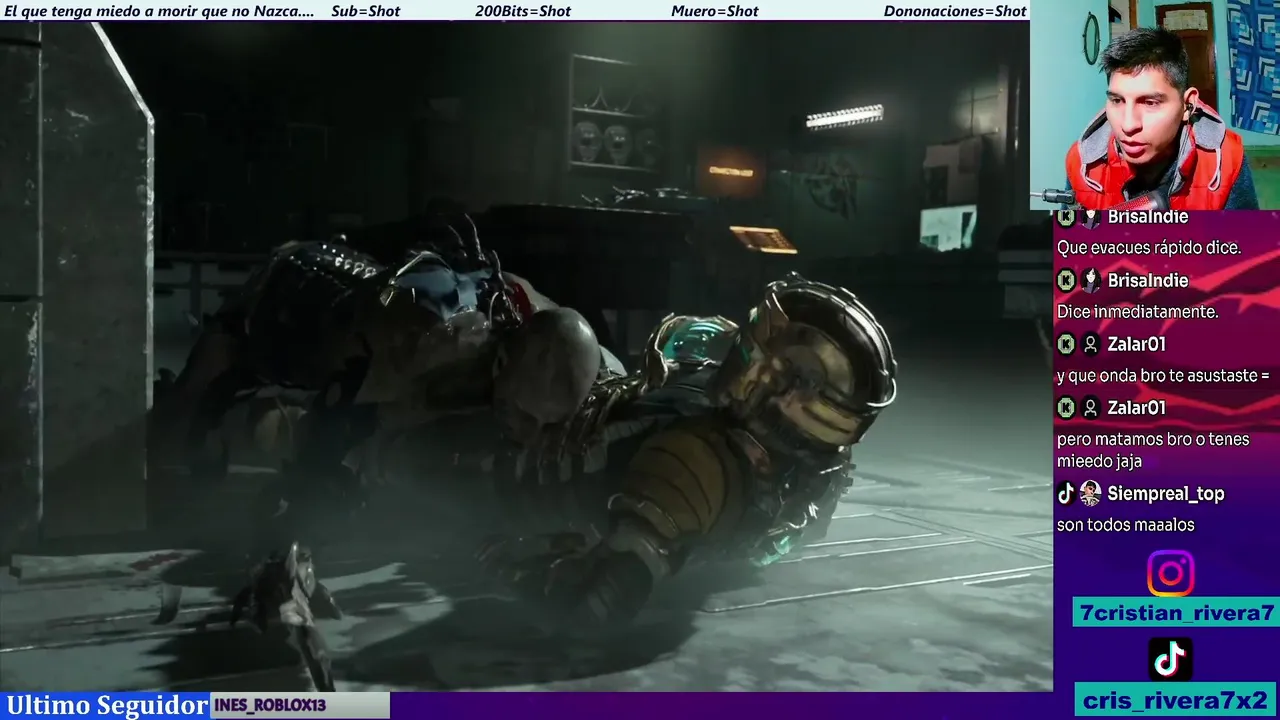
Task: Select BrisaIndie username above "Dice inmediatamente."
Action: pos(1148,281)
